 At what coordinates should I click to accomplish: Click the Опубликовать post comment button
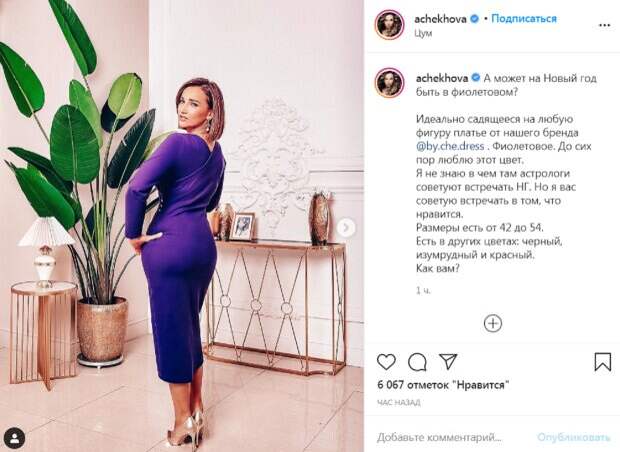click(x=573, y=437)
